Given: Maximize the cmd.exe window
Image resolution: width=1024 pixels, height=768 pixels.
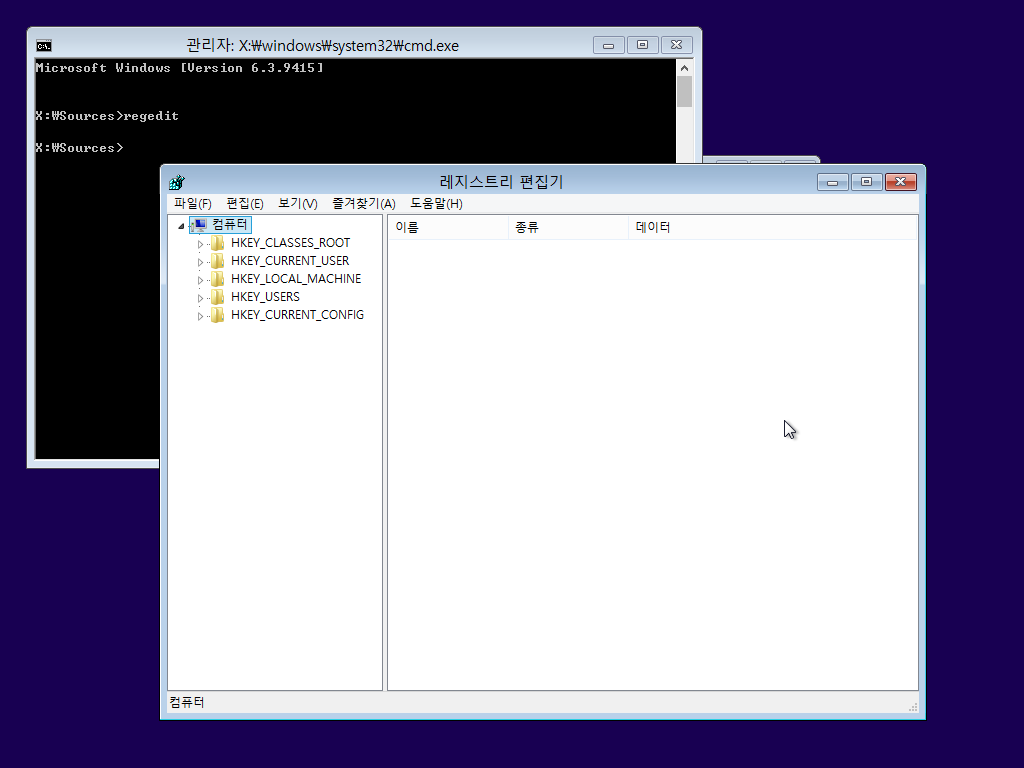Looking at the screenshot, I should (643, 45).
